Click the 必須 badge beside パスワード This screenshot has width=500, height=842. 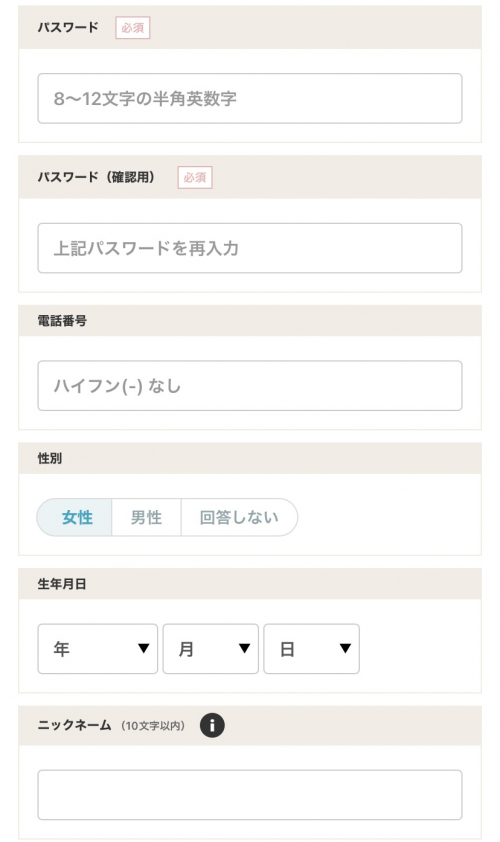(x=133, y=28)
